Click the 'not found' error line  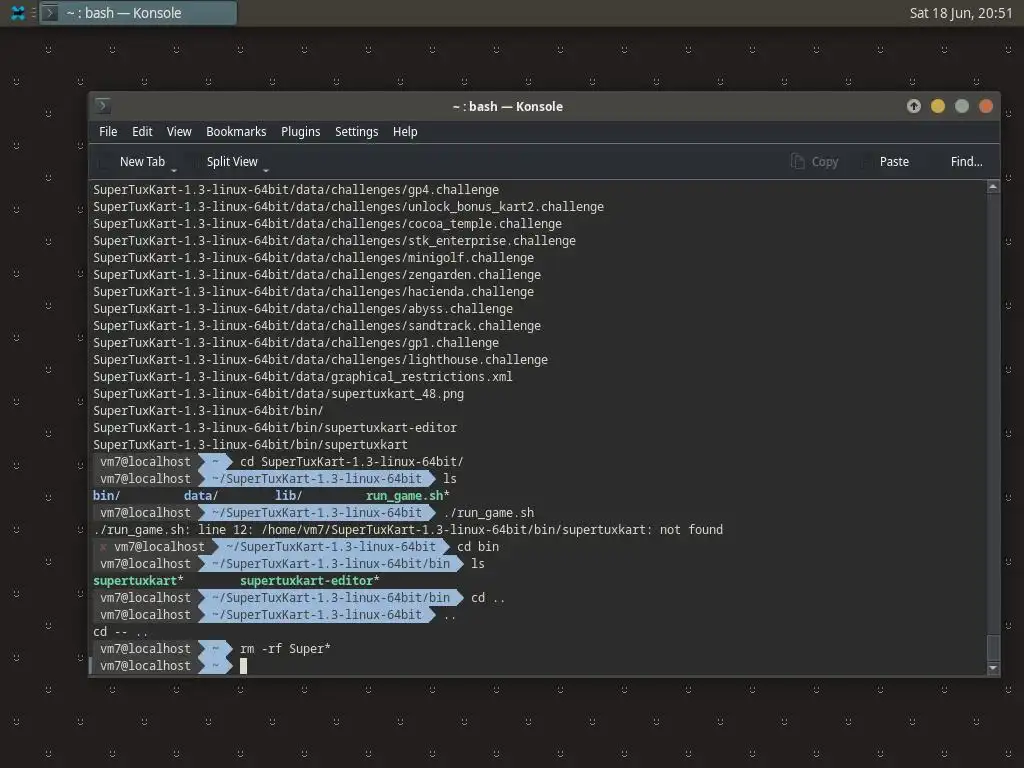click(408, 530)
